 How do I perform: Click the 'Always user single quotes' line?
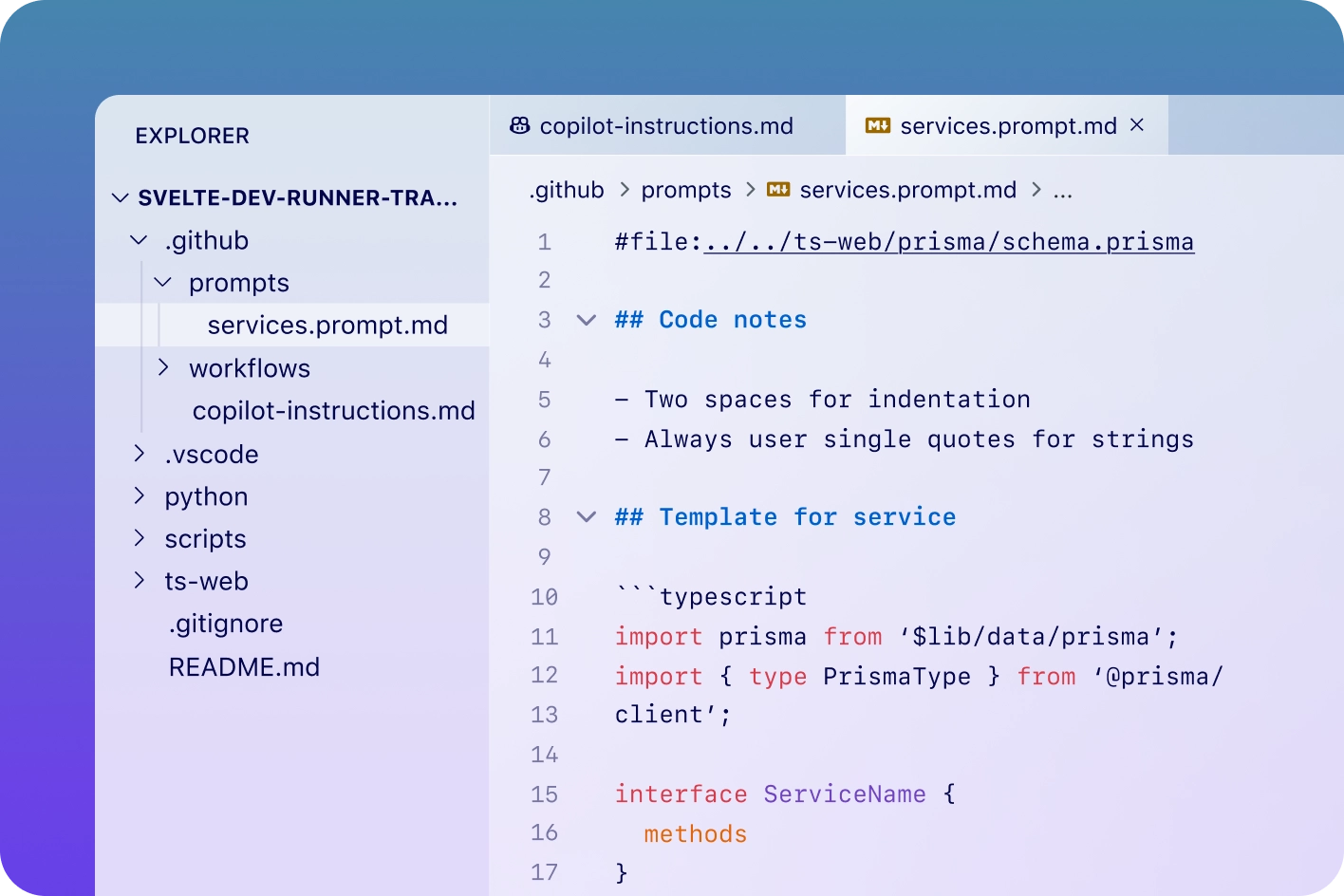pyautogui.click(x=905, y=439)
